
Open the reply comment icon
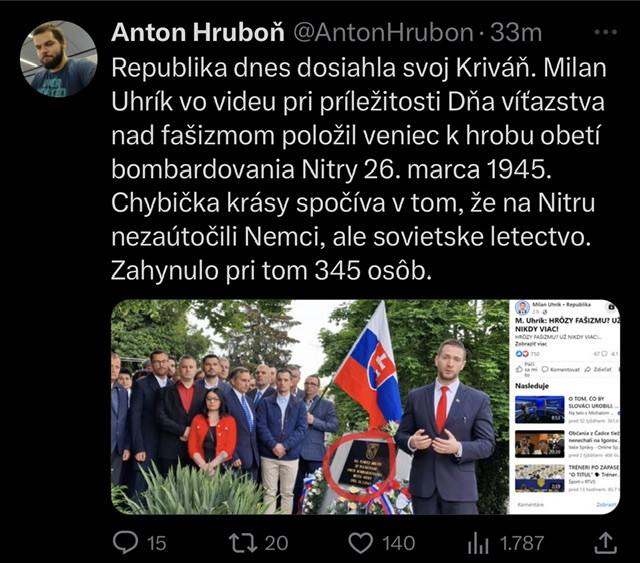125,542
